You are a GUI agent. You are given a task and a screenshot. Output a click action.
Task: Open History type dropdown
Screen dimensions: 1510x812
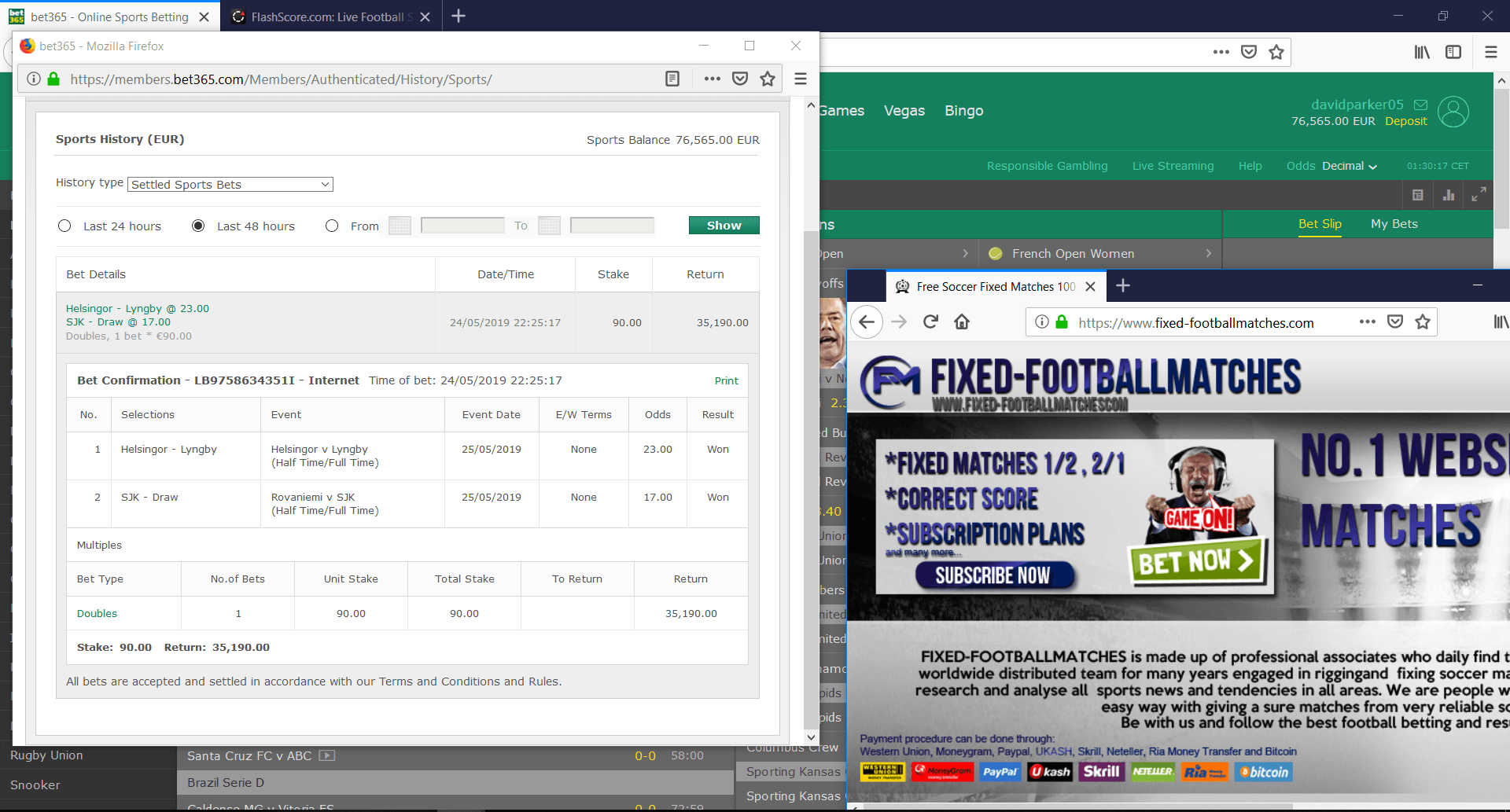(230, 185)
